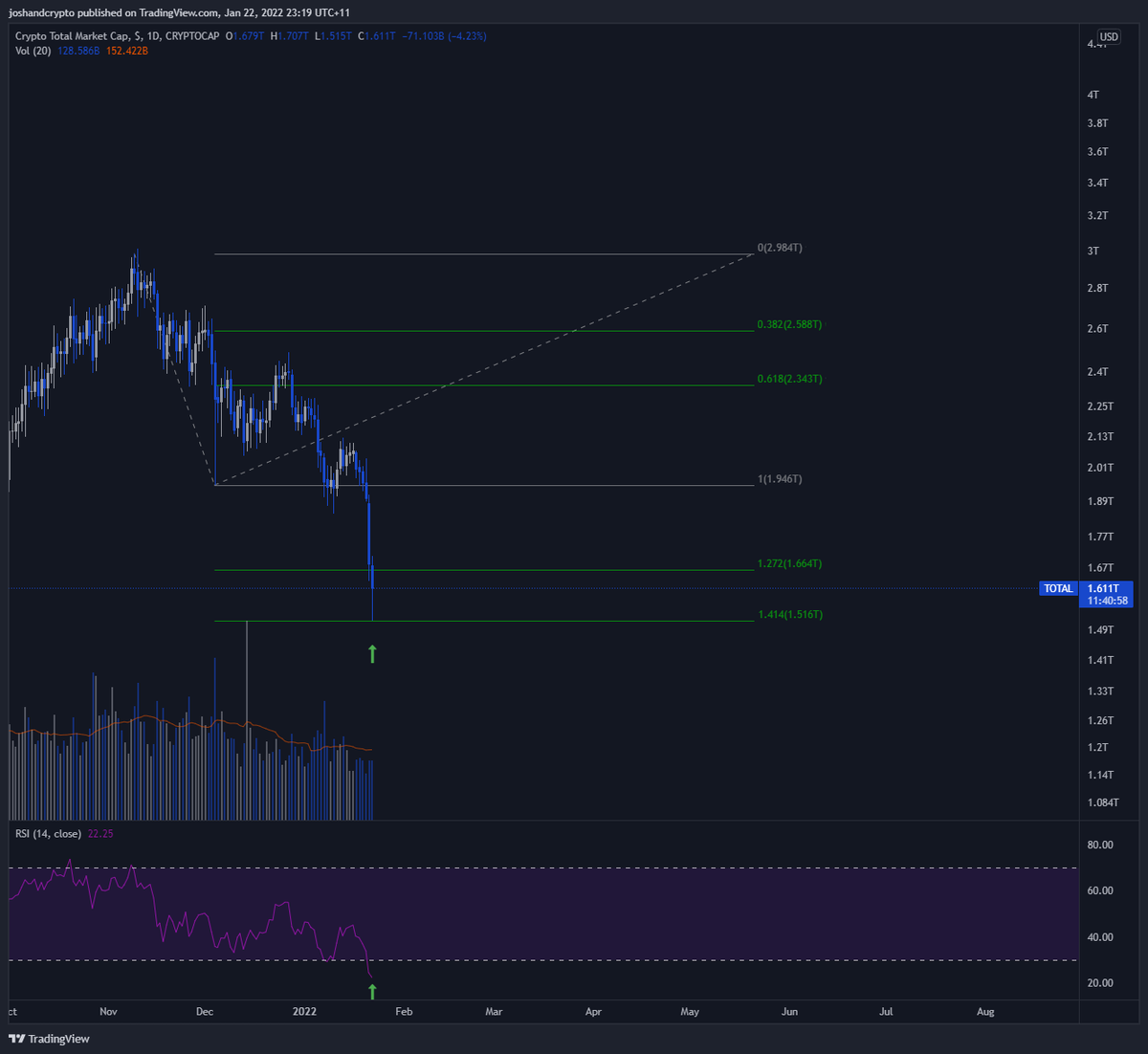Select the 1.272(1.664T) Fibonacci level label
The height and width of the screenshot is (1054, 1148).
pos(789,563)
